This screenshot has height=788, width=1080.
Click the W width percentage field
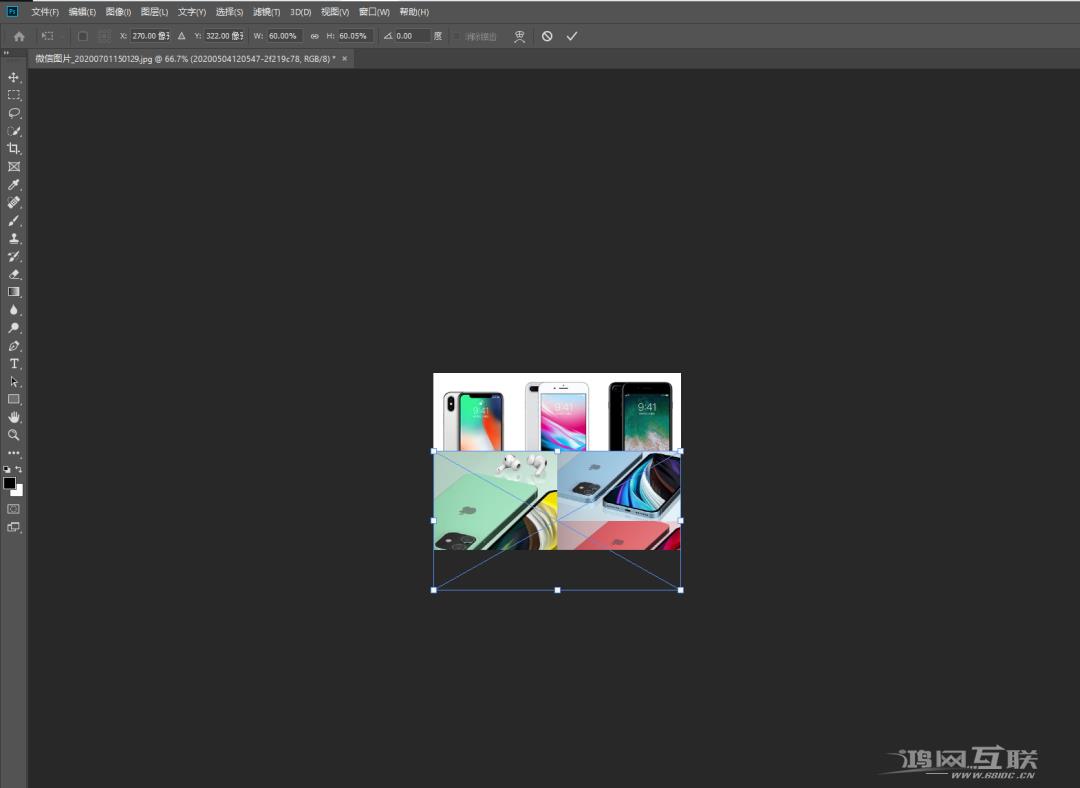284,36
